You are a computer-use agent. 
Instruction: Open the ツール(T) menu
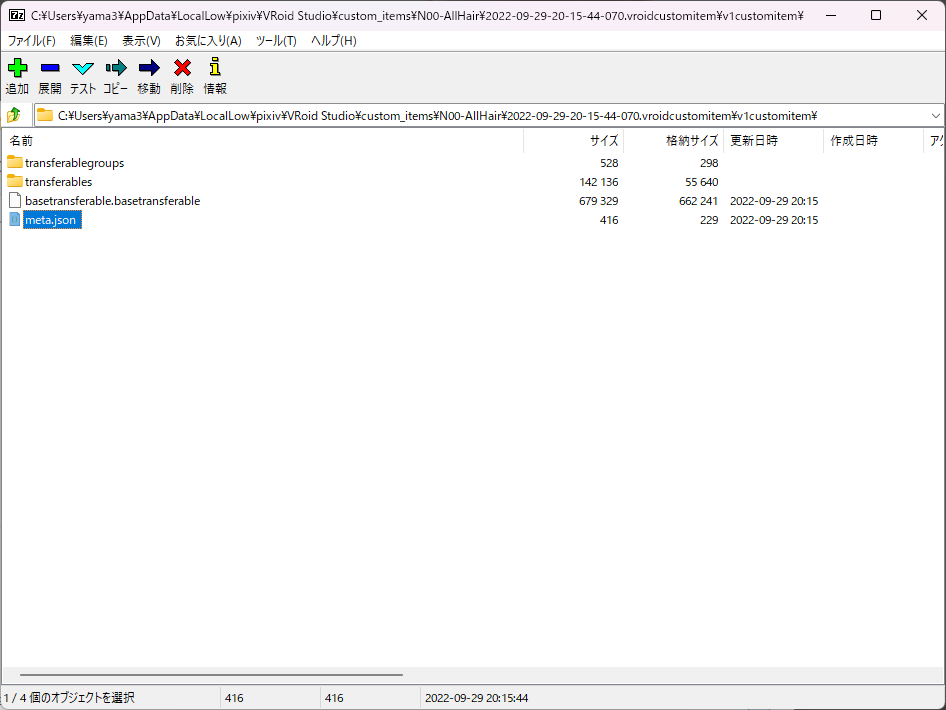(276, 40)
